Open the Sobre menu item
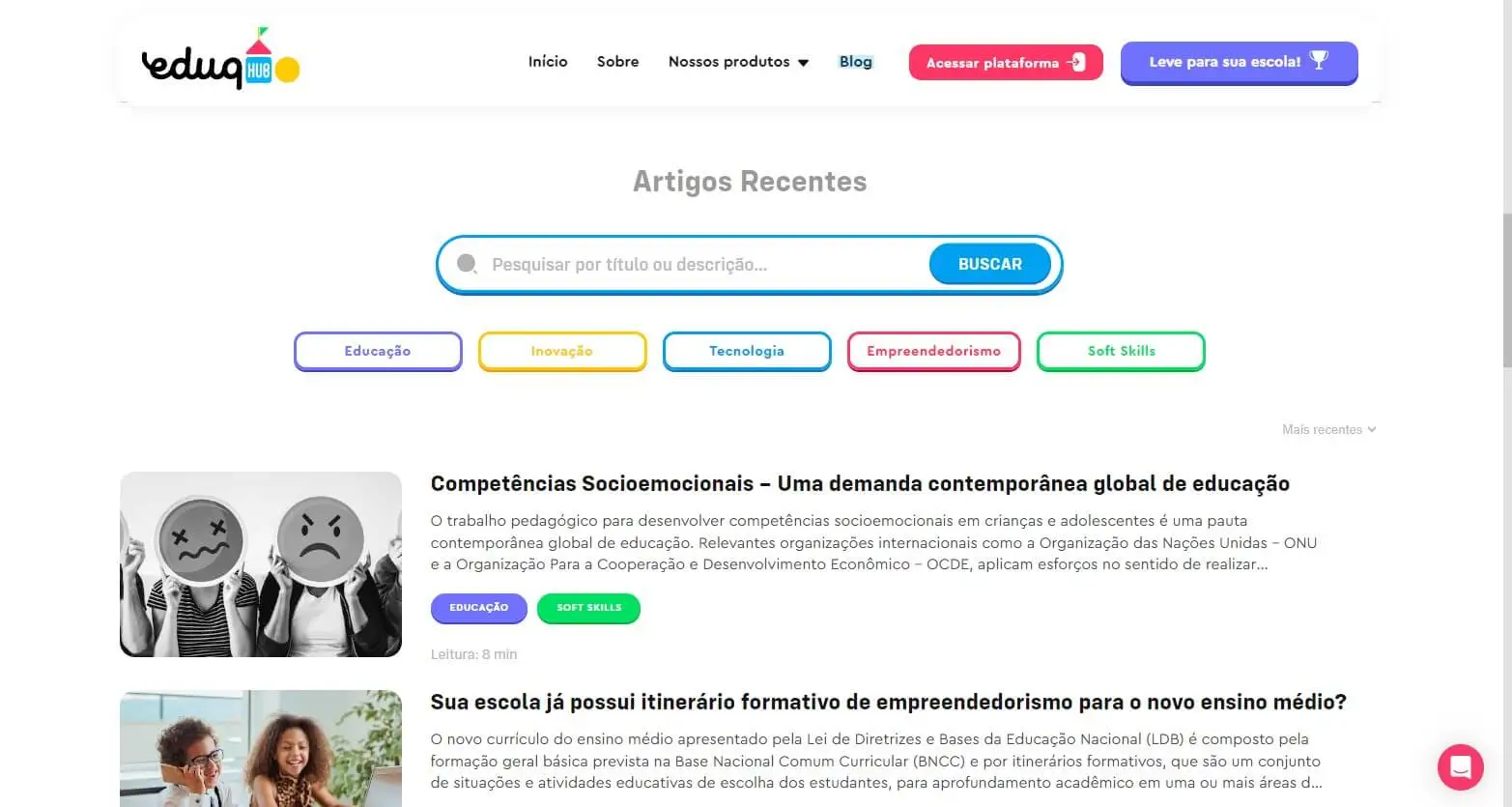The image size is (1512, 807). pyautogui.click(x=617, y=62)
